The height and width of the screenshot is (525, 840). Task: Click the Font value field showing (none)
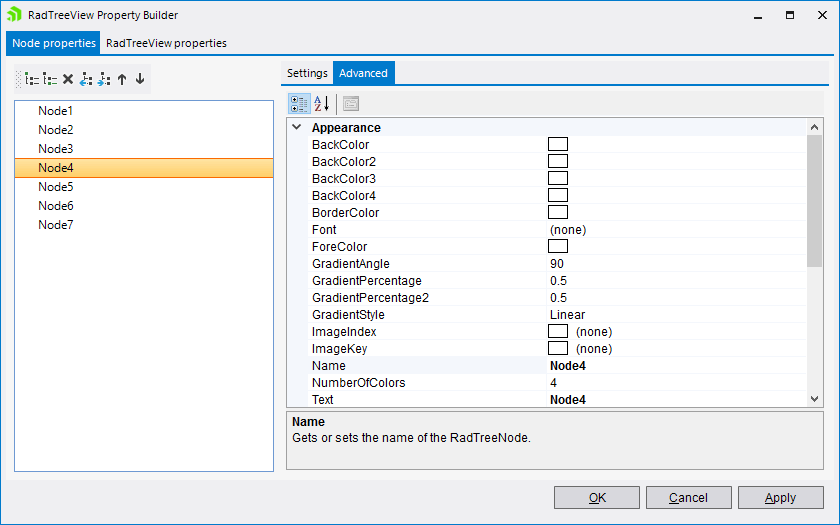click(x=676, y=230)
